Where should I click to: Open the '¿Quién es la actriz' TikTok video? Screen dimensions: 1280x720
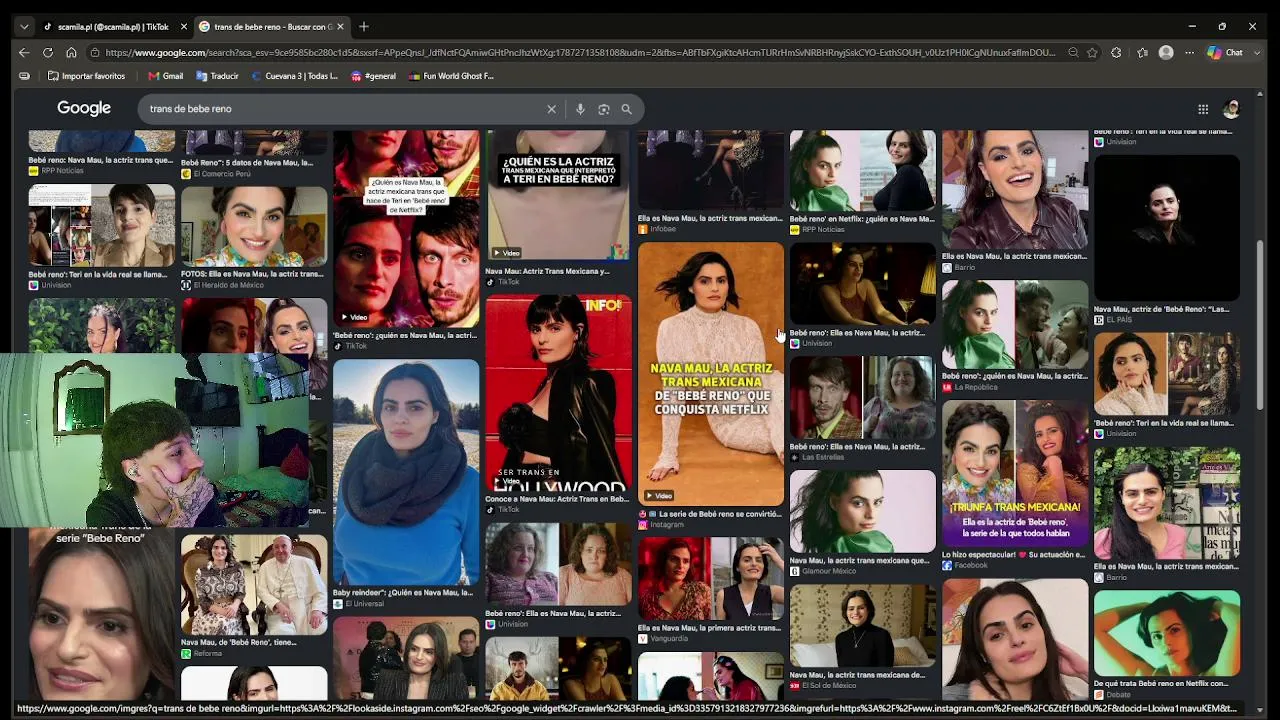[558, 195]
